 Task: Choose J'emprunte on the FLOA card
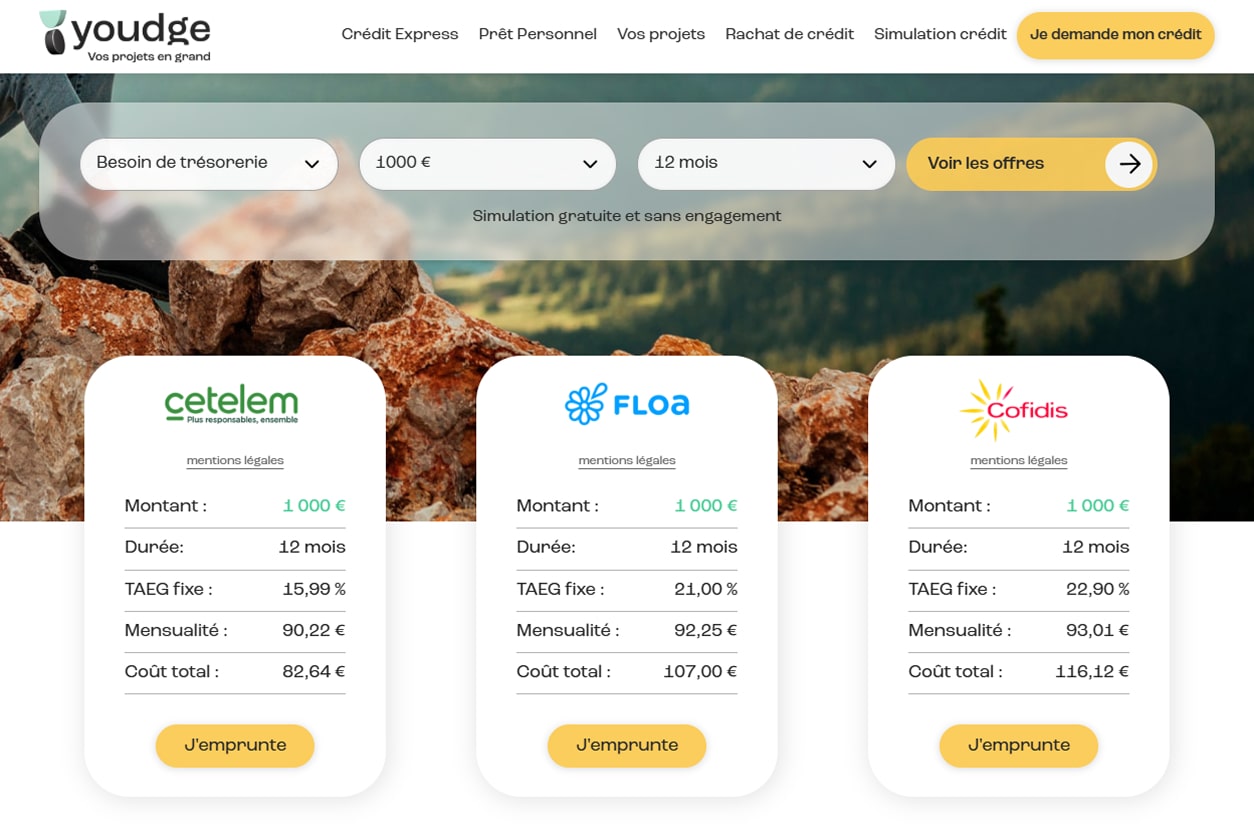point(627,746)
